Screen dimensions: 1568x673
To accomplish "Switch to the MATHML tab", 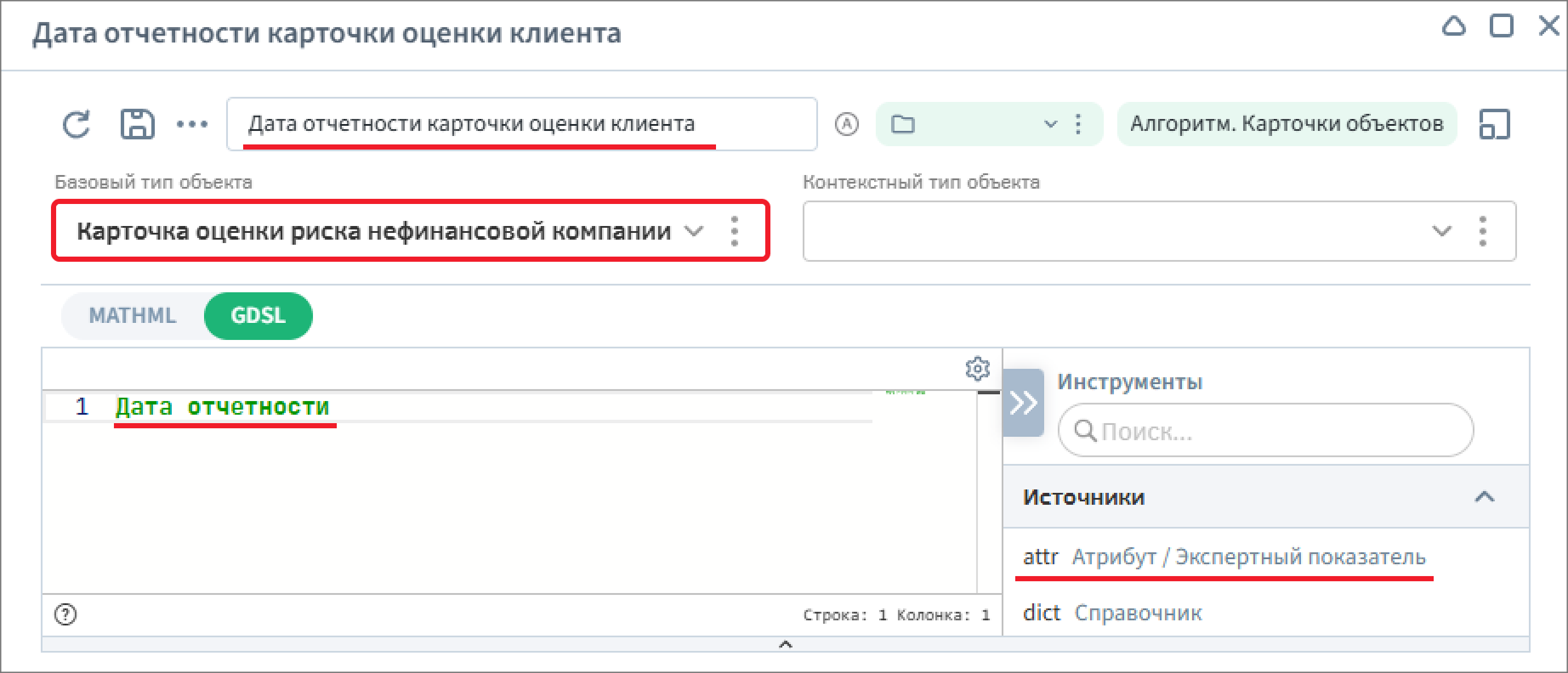I will (133, 315).
